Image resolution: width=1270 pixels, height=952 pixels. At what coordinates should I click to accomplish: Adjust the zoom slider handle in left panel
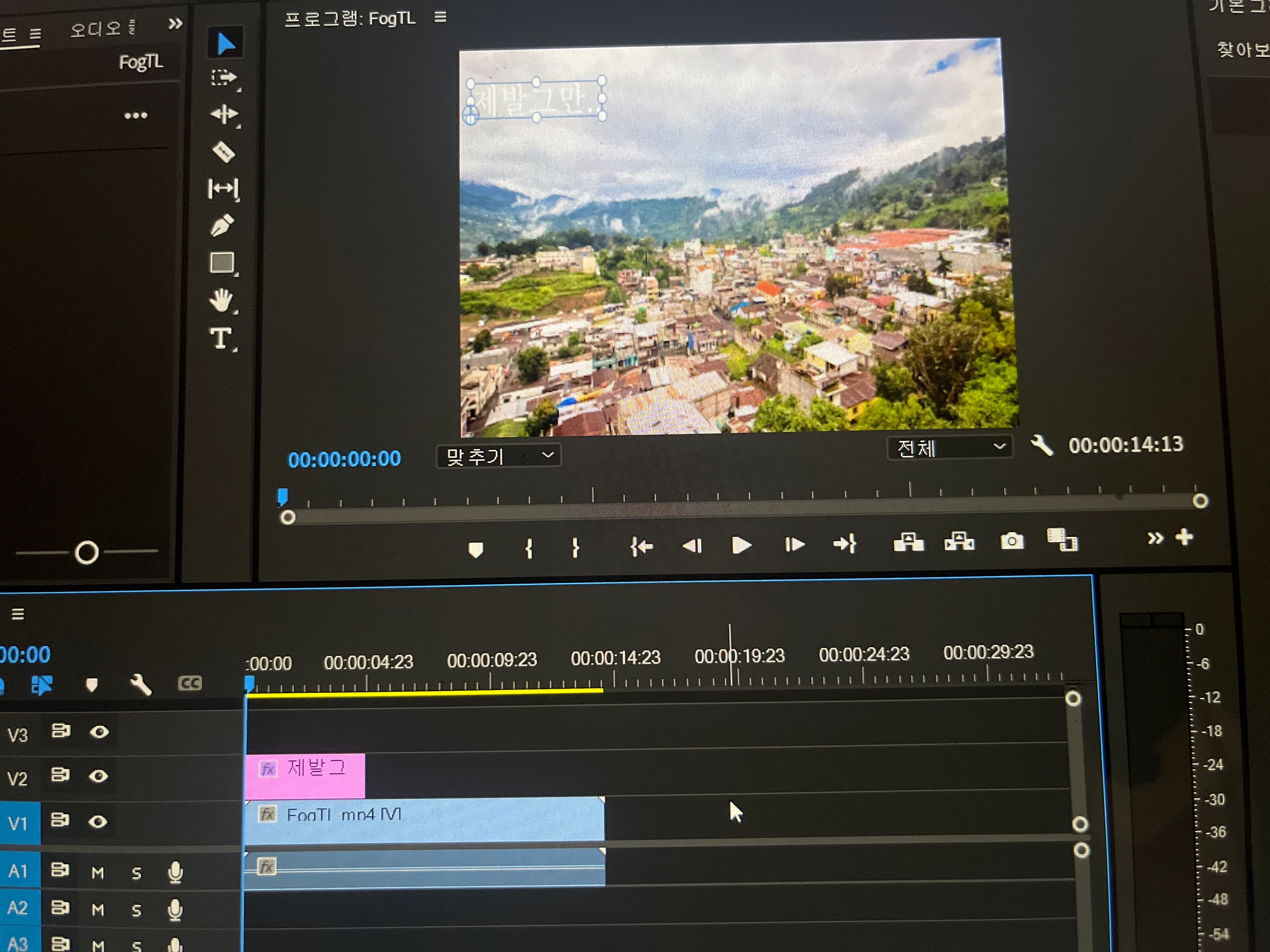(x=87, y=552)
